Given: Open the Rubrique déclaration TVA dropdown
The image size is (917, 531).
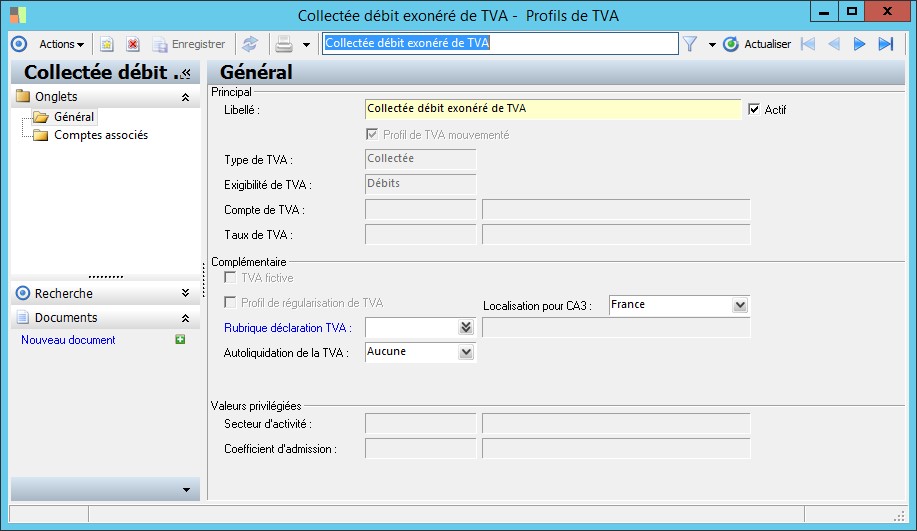Looking at the screenshot, I should [466, 327].
